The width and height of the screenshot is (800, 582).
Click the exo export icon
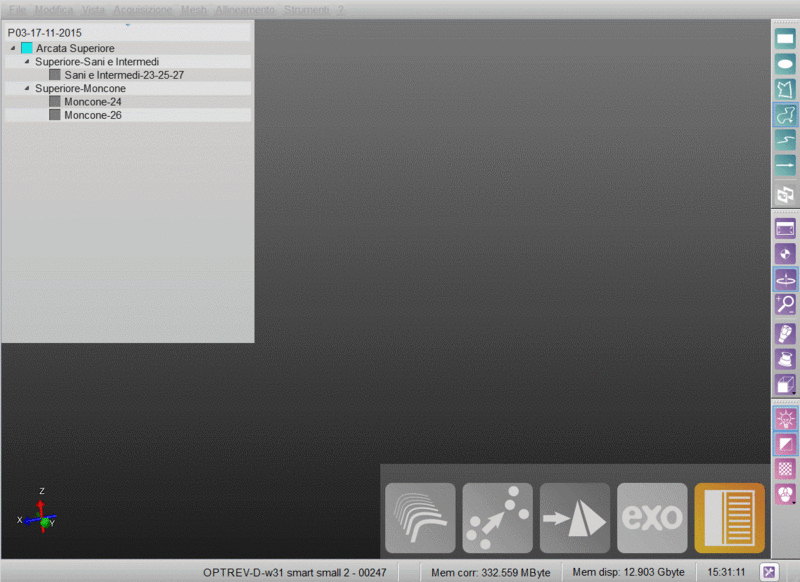pyautogui.click(x=652, y=517)
